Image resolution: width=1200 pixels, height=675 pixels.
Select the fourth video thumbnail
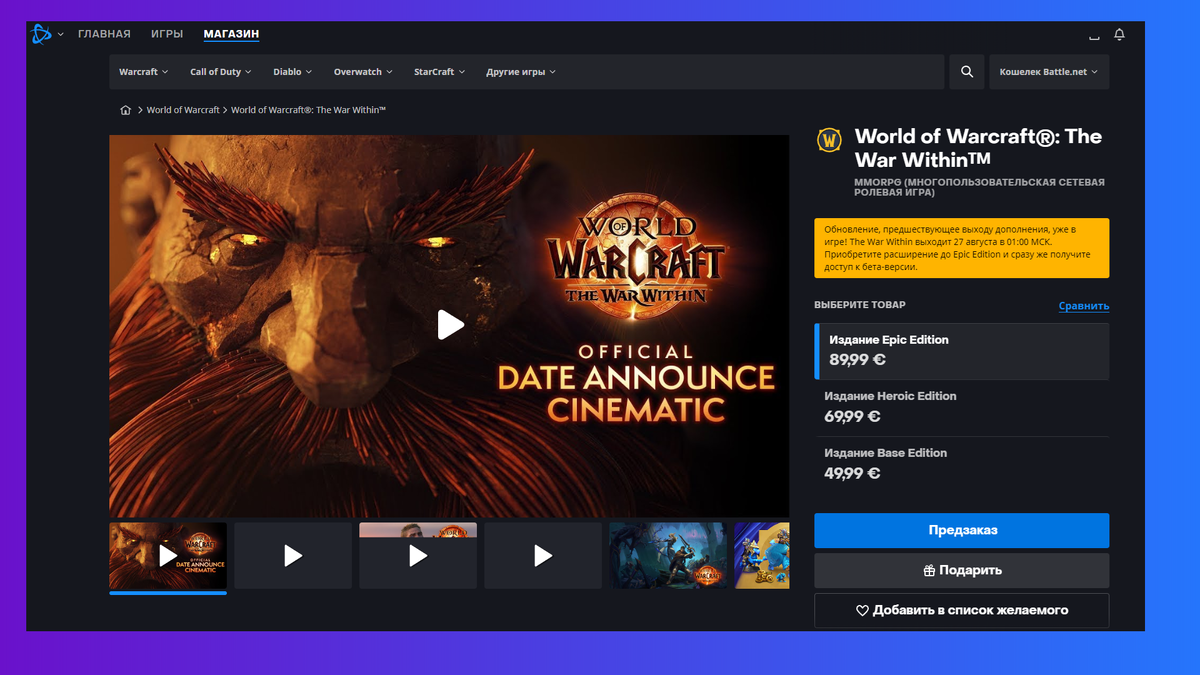tap(543, 556)
